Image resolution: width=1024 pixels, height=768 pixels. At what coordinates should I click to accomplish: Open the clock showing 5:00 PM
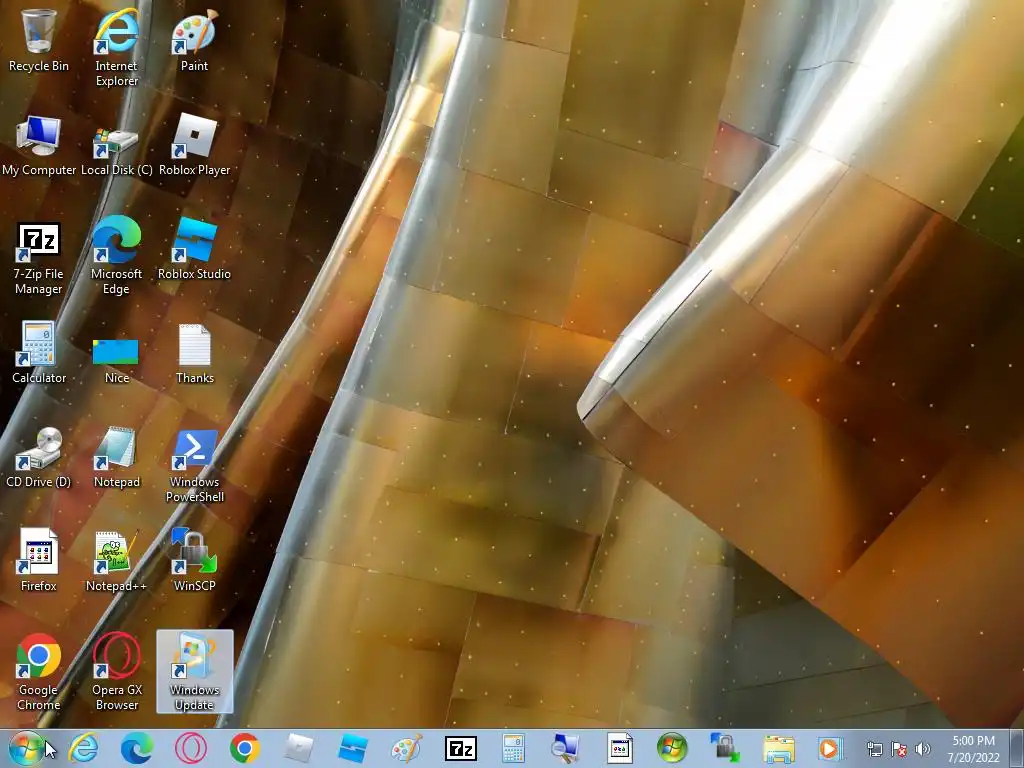tap(974, 749)
